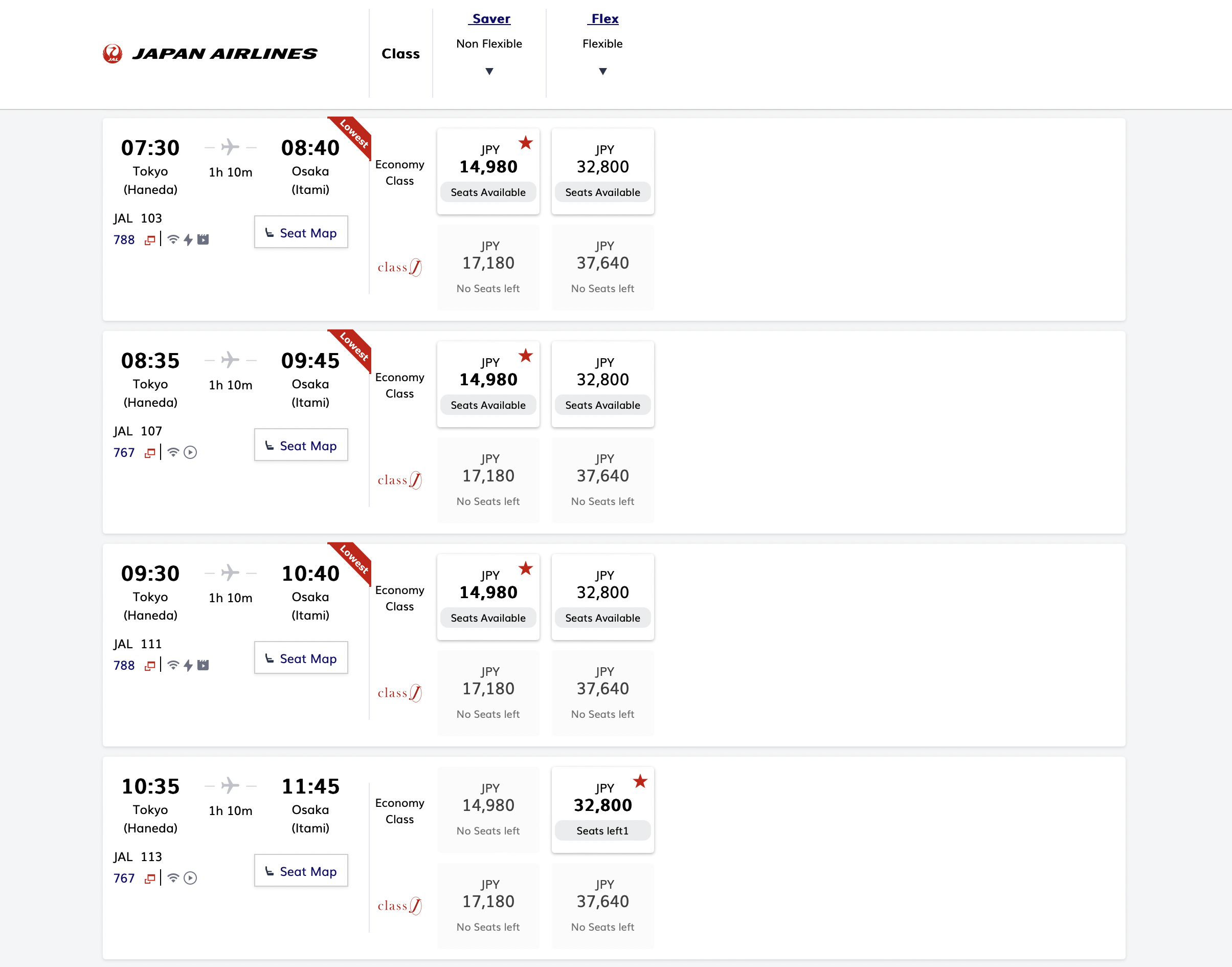This screenshot has width=1232, height=967.
Task: Open the Flex fare details link
Action: point(604,19)
